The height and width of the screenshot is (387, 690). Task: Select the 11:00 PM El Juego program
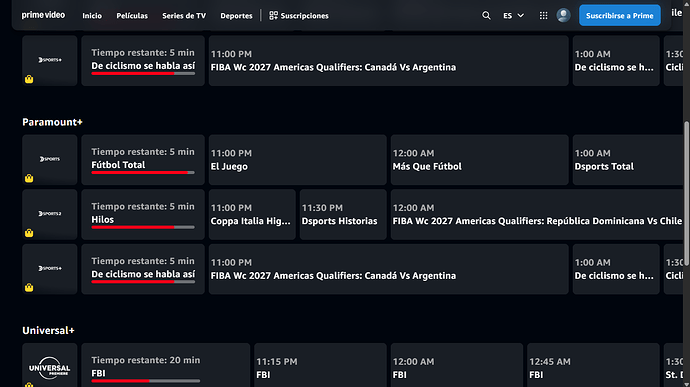[x=297, y=160]
